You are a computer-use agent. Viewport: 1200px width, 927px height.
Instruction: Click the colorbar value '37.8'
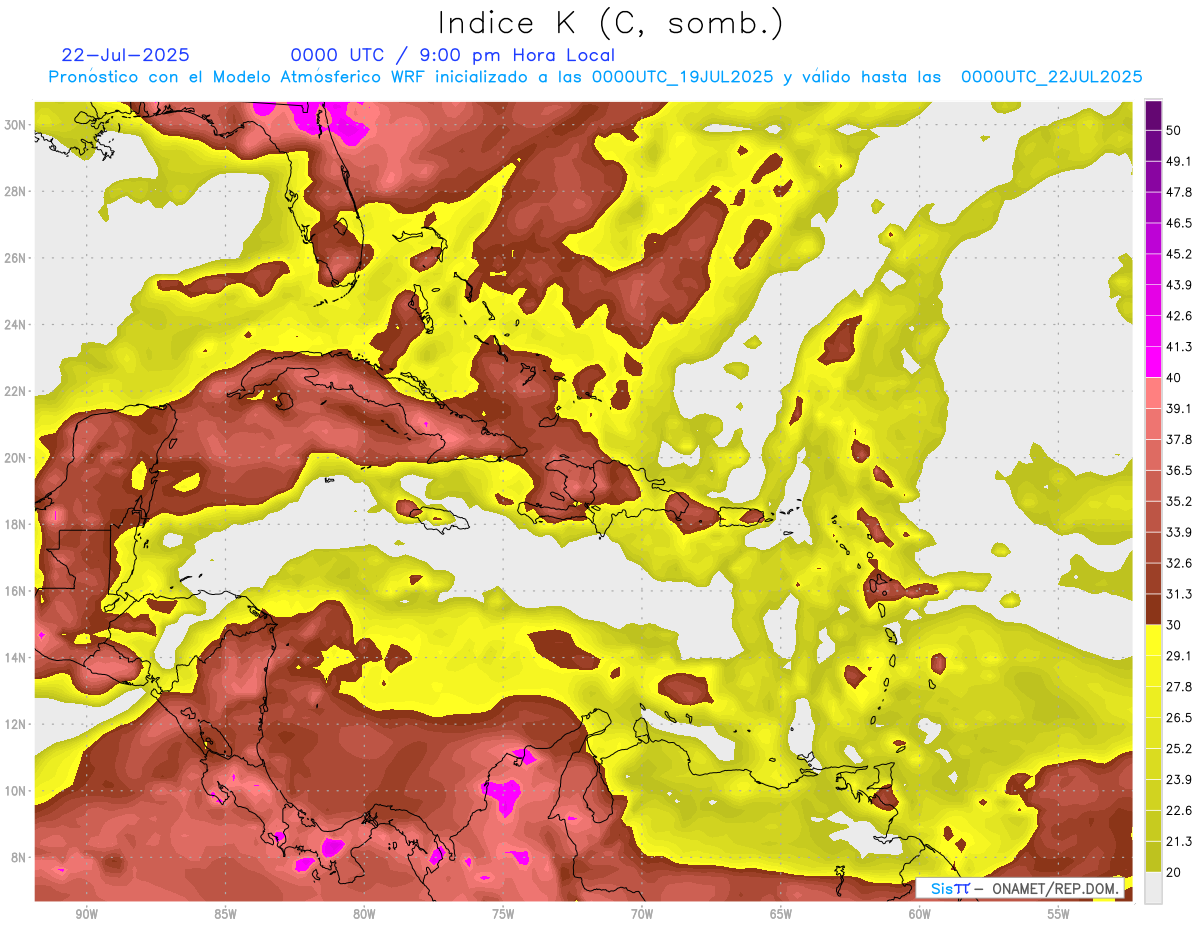tap(1179, 439)
